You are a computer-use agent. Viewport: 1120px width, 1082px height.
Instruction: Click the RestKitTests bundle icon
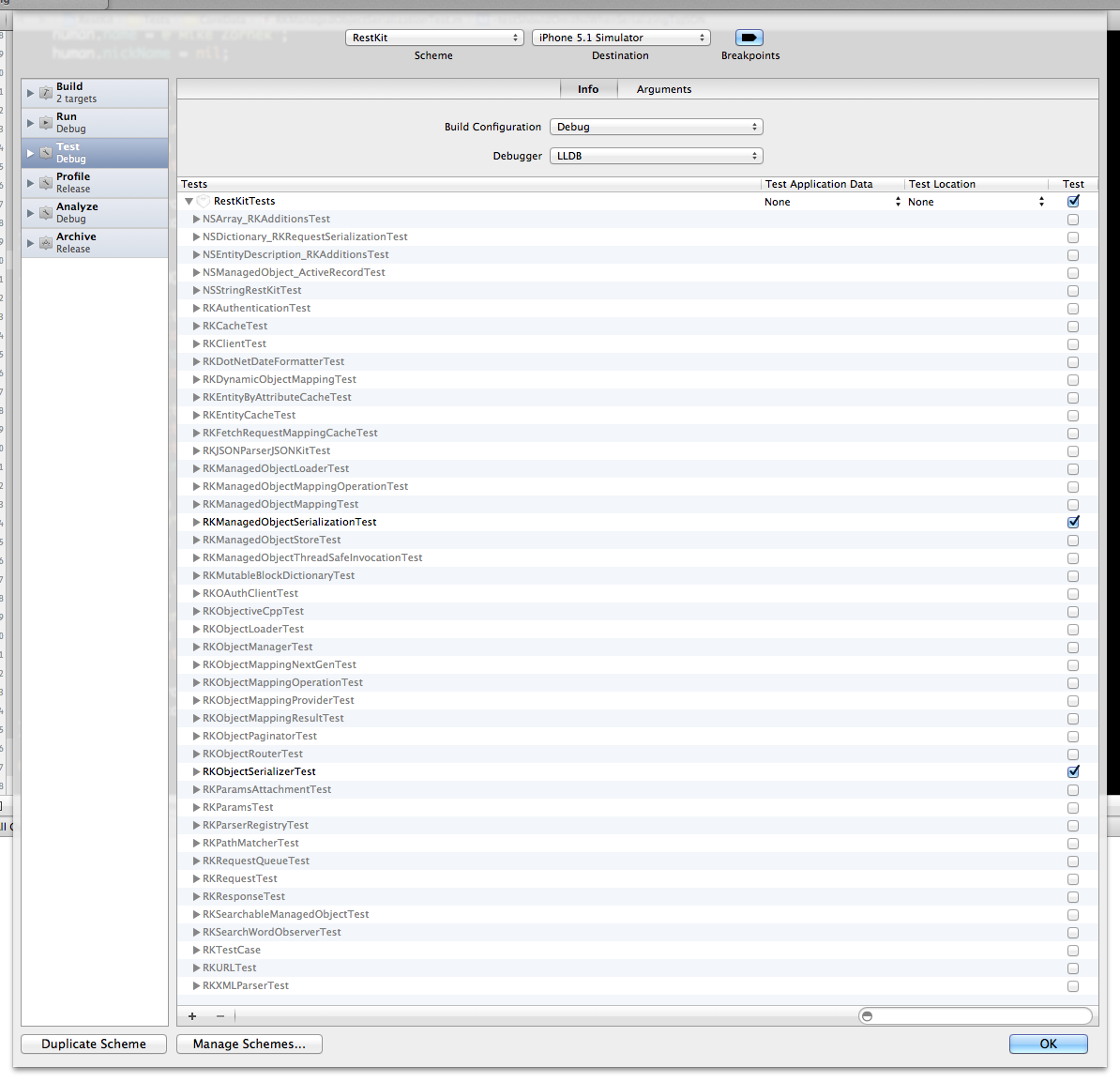point(203,202)
